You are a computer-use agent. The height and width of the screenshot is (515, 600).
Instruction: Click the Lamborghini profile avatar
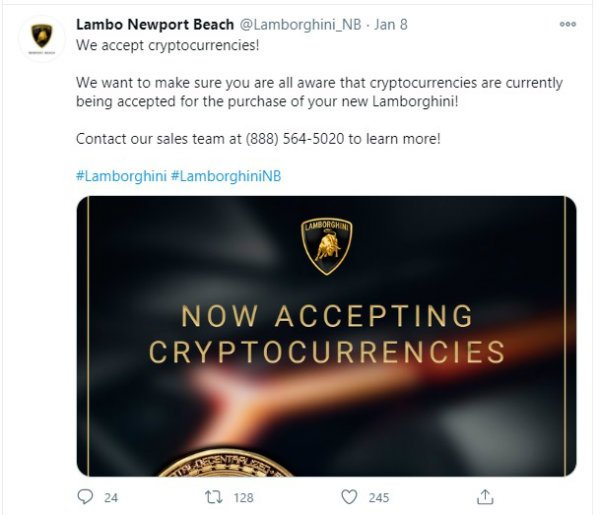pos(42,39)
